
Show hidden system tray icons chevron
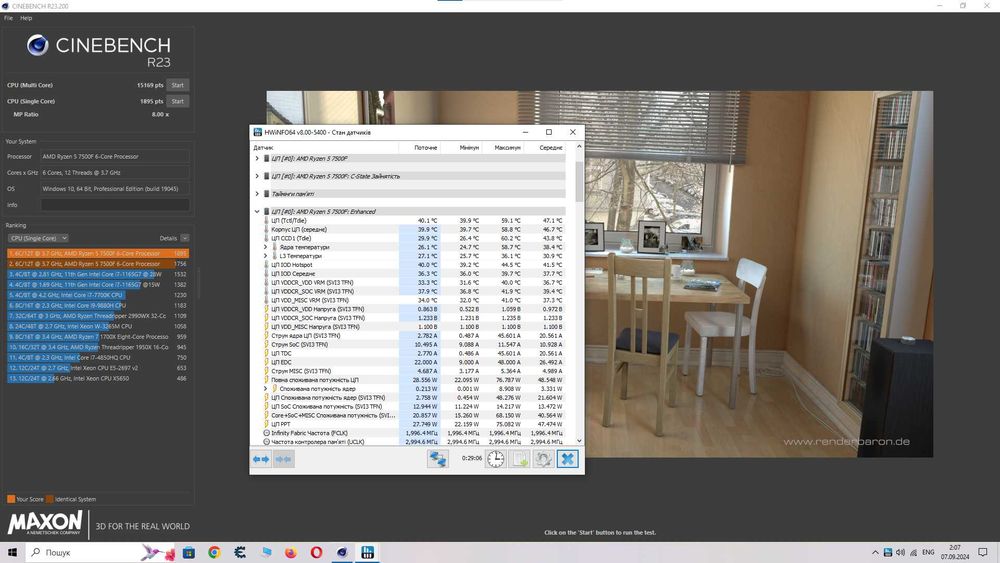[875, 553]
